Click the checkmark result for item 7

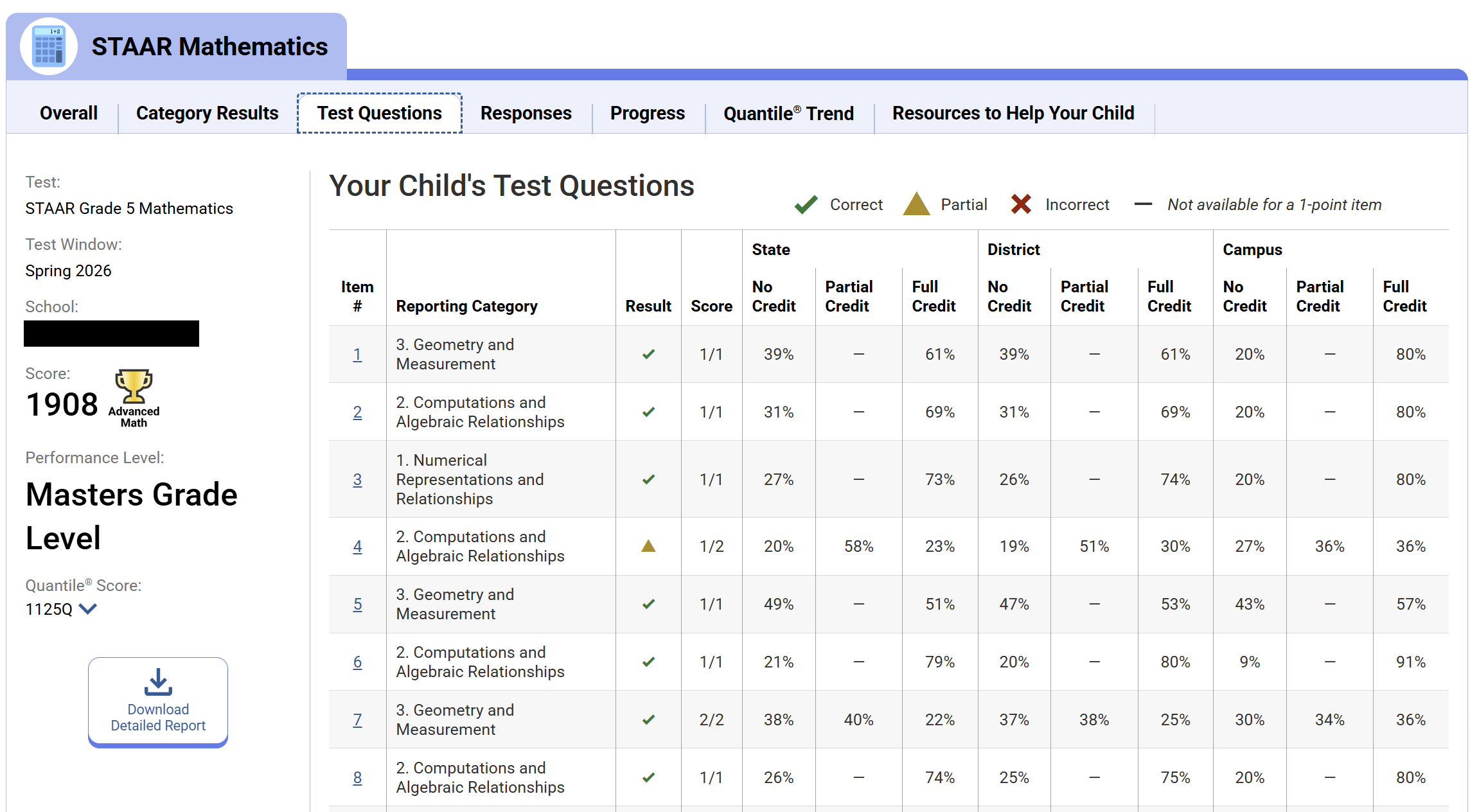point(649,719)
